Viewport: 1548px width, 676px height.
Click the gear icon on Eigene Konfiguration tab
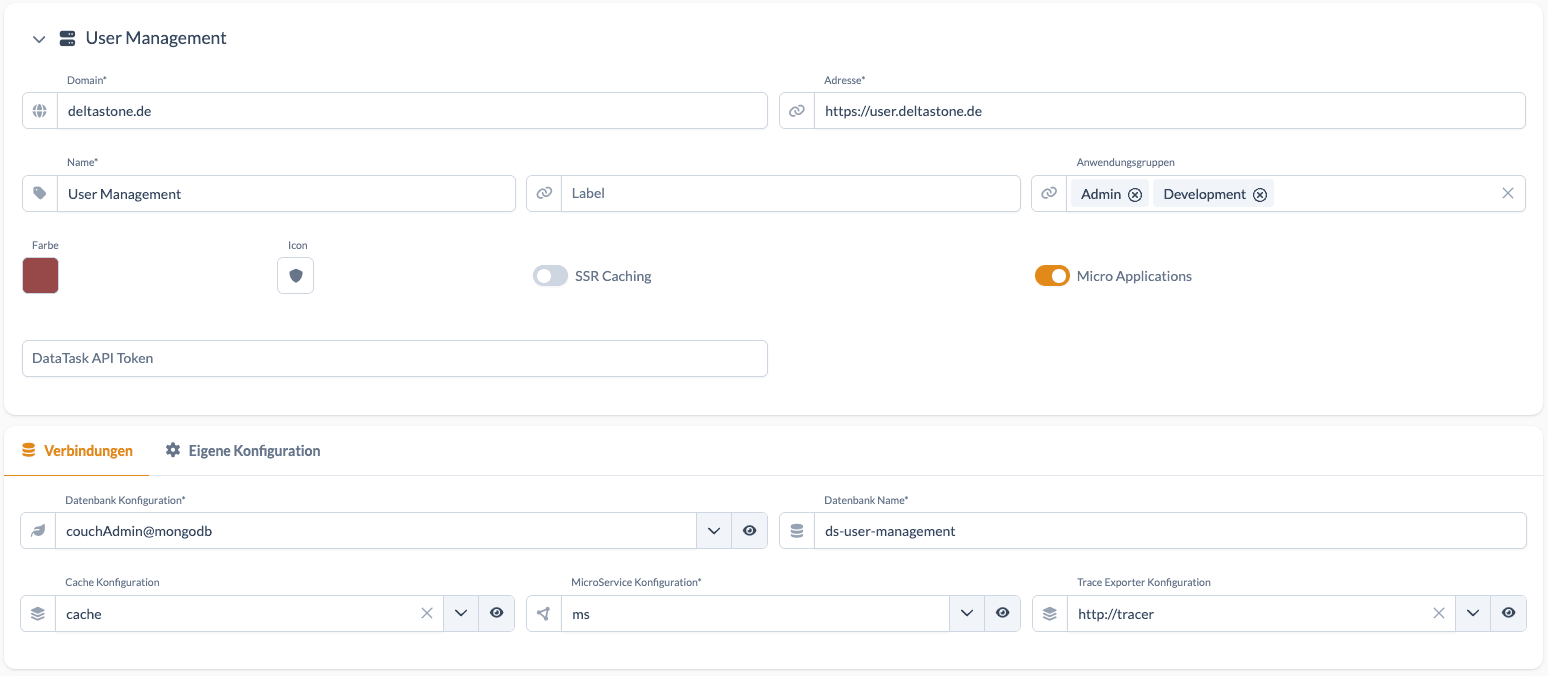tap(173, 451)
